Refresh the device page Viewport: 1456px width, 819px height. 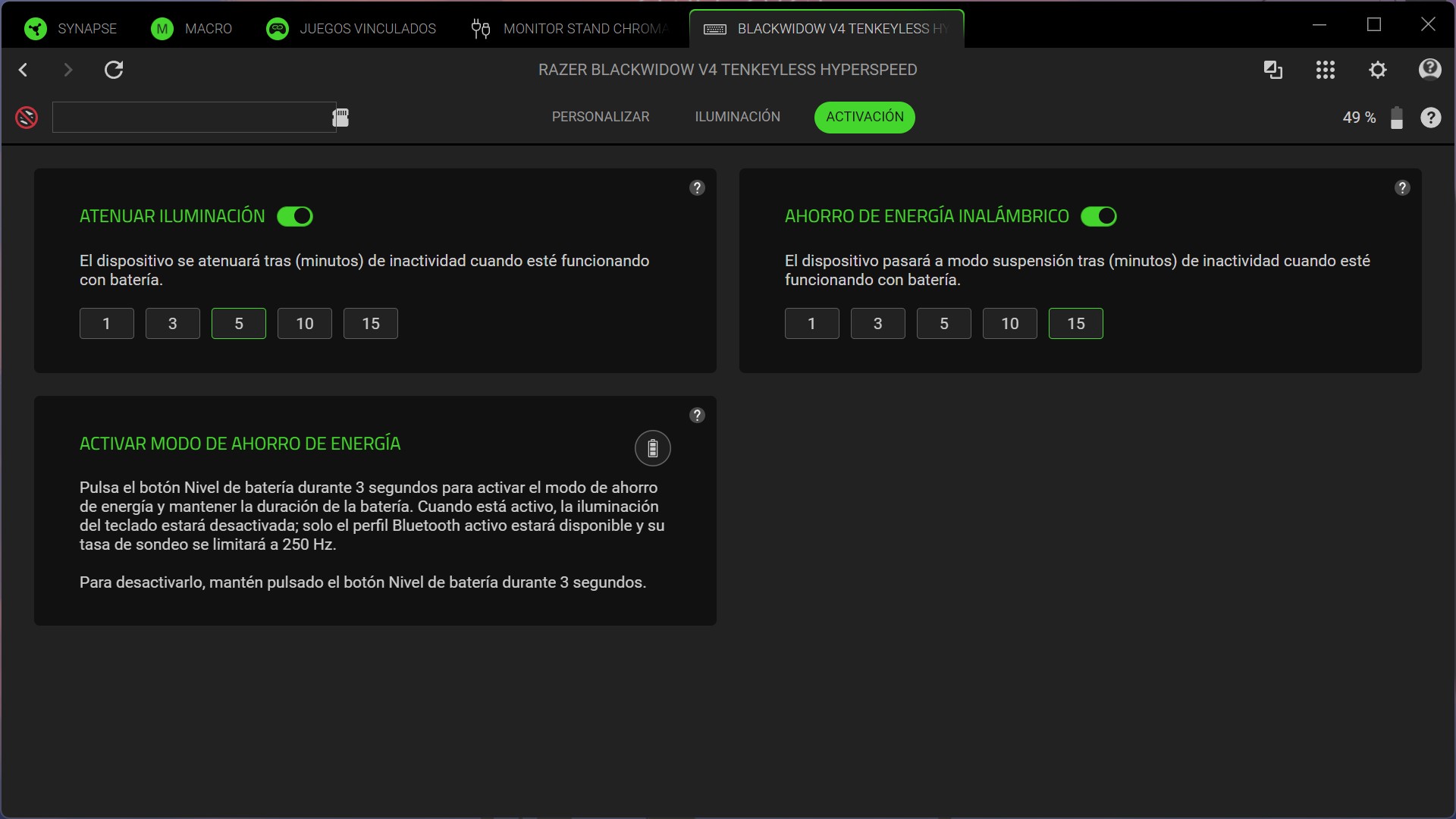114,70
